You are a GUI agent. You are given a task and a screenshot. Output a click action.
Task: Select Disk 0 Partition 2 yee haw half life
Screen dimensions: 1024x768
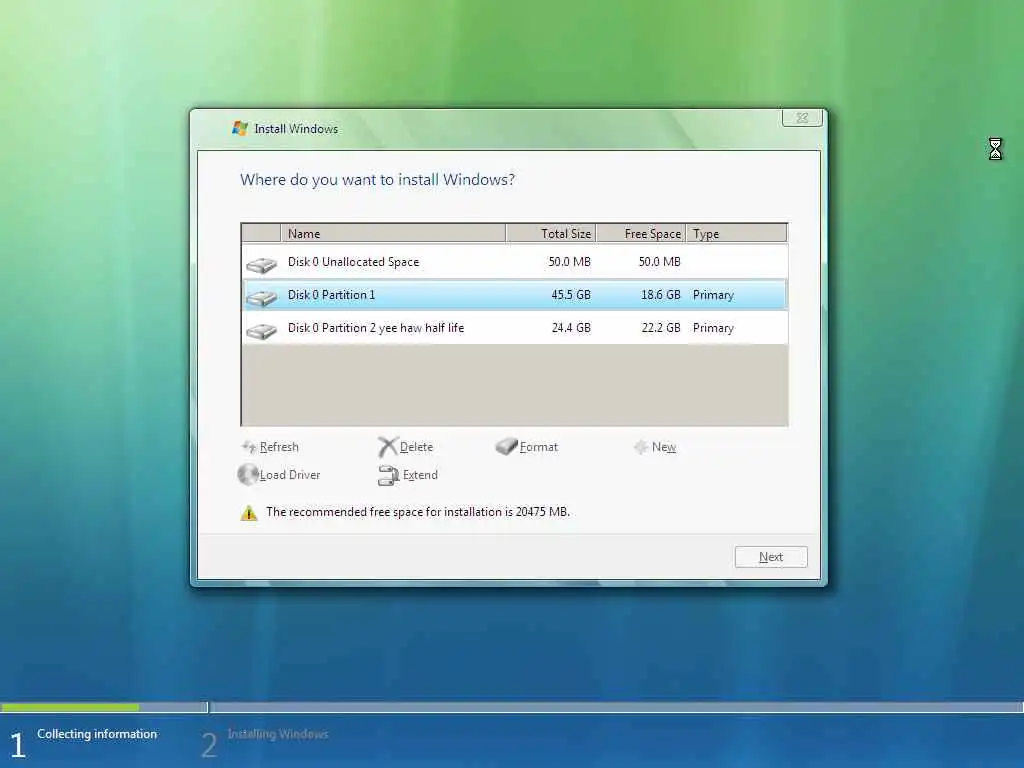[515, 328]
